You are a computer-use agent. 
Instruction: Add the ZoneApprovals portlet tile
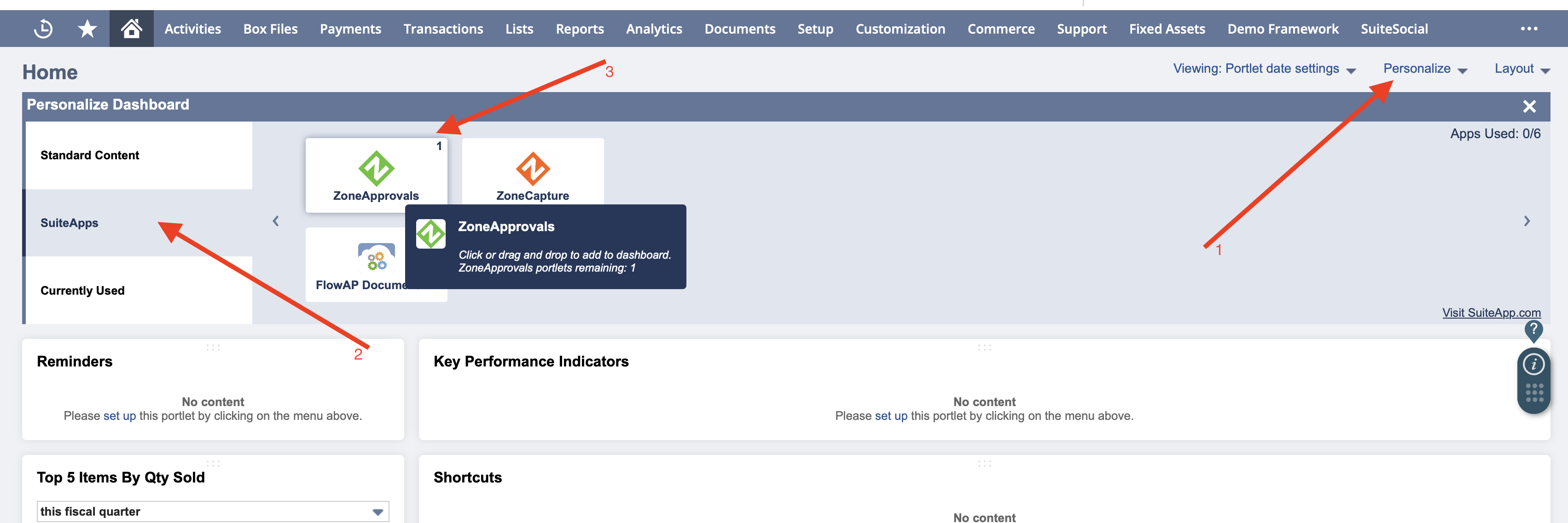pos(376,175)
